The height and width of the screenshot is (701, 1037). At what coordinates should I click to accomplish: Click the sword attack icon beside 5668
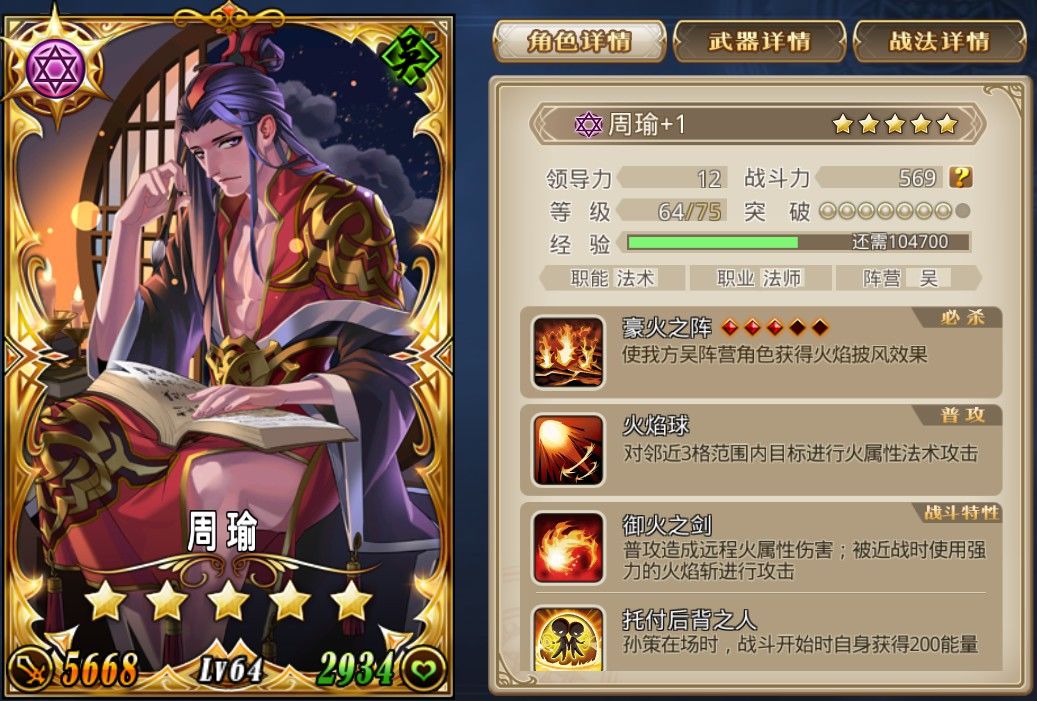pos(31,669)
